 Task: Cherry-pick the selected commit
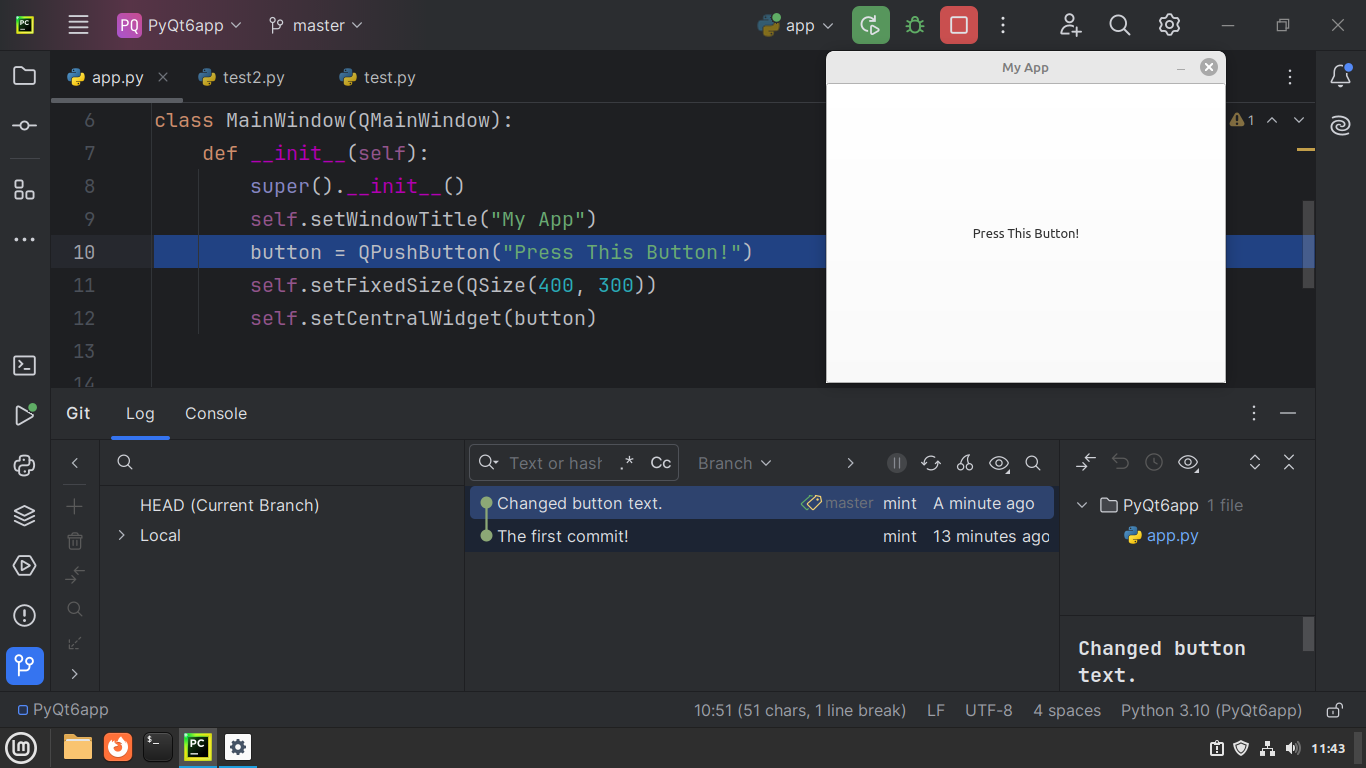pos(965,463)
